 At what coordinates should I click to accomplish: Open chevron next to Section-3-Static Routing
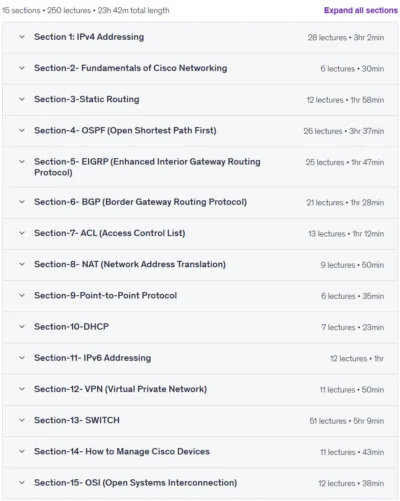point(22,99)
